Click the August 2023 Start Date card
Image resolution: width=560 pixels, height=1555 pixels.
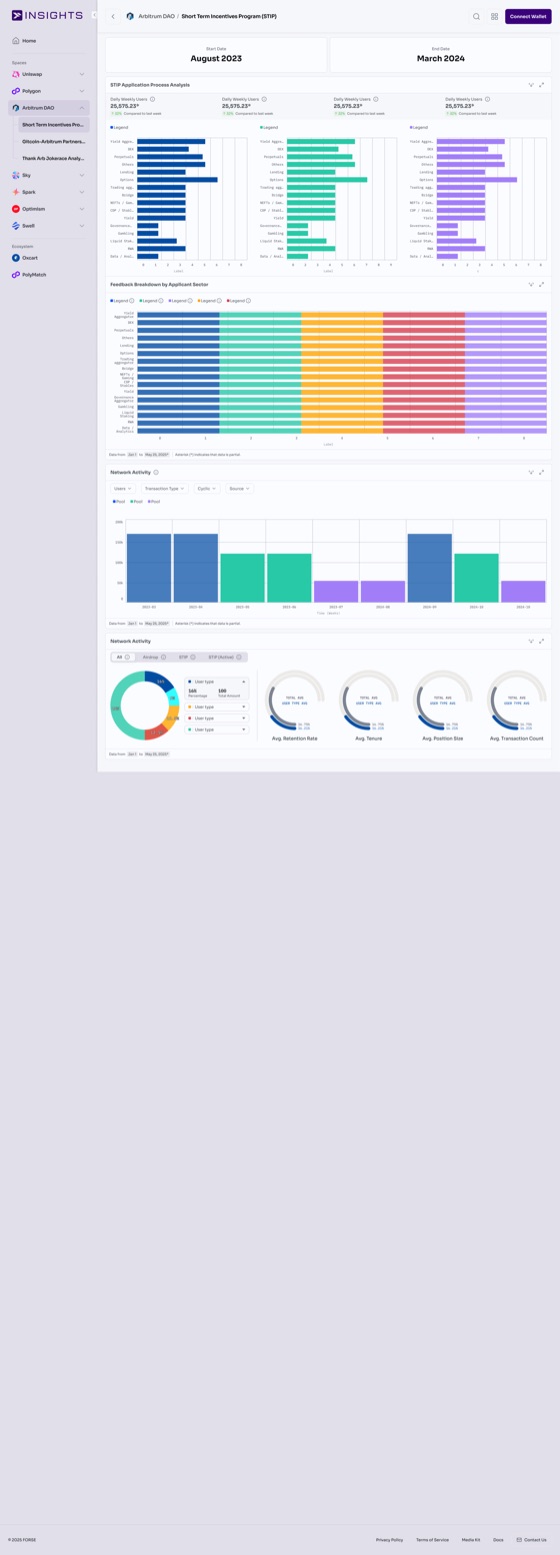(x=216, y=55)
